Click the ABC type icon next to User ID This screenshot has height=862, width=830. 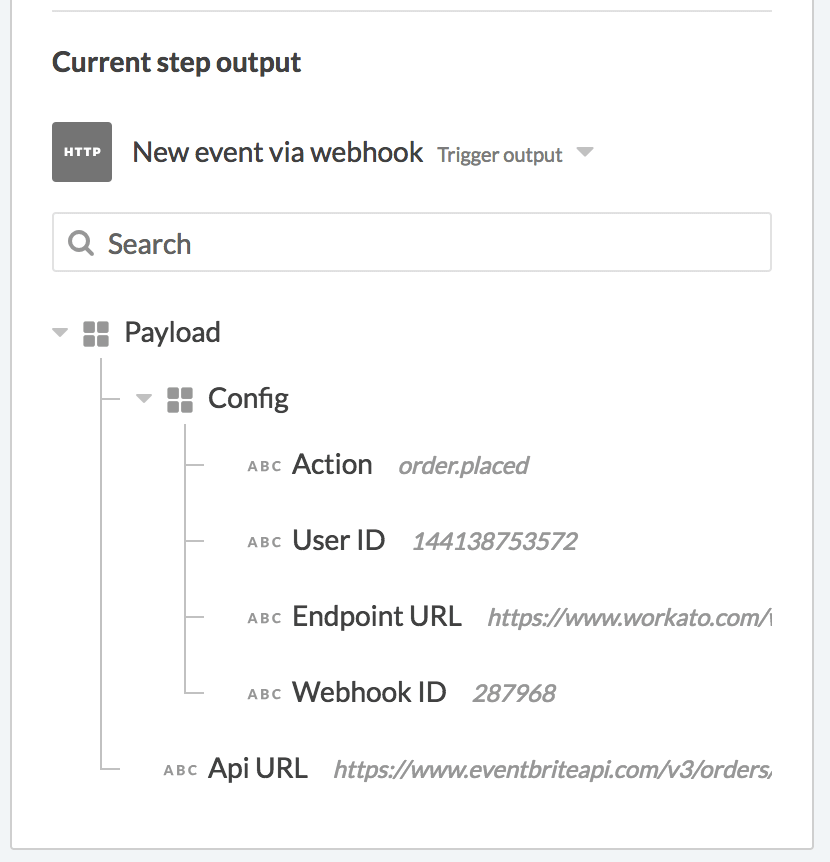click(265, 541)
